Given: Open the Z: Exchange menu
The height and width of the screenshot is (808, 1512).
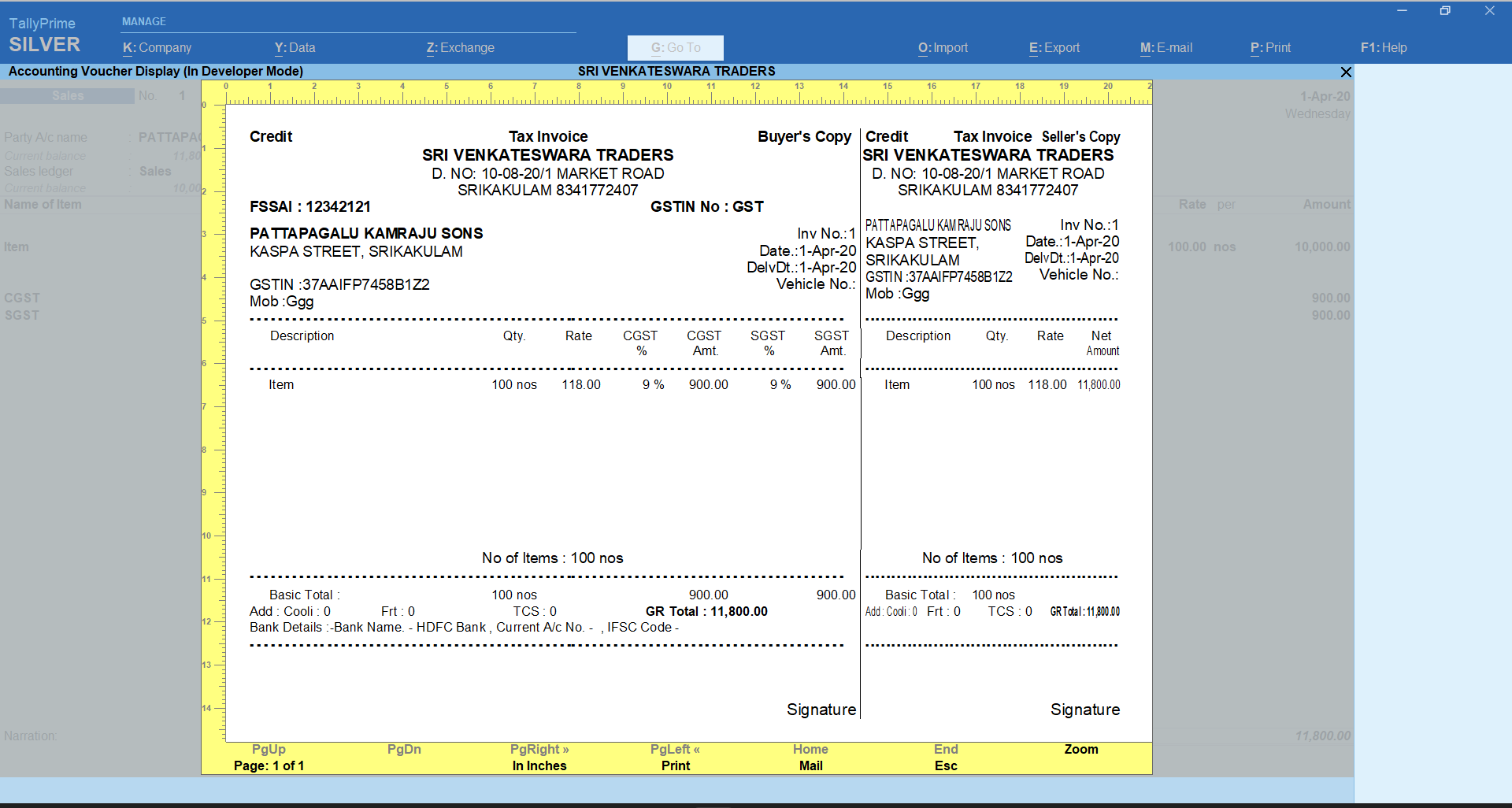Looking at the screenshot, I should [x=460, y=47].
